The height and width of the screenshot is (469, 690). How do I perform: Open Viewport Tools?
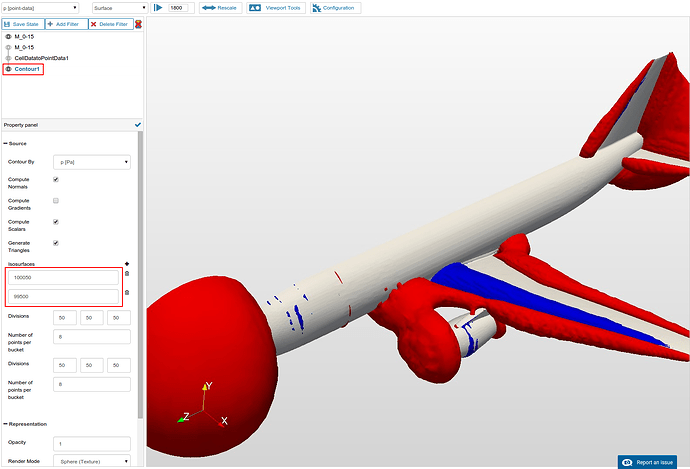coord(276,8)
